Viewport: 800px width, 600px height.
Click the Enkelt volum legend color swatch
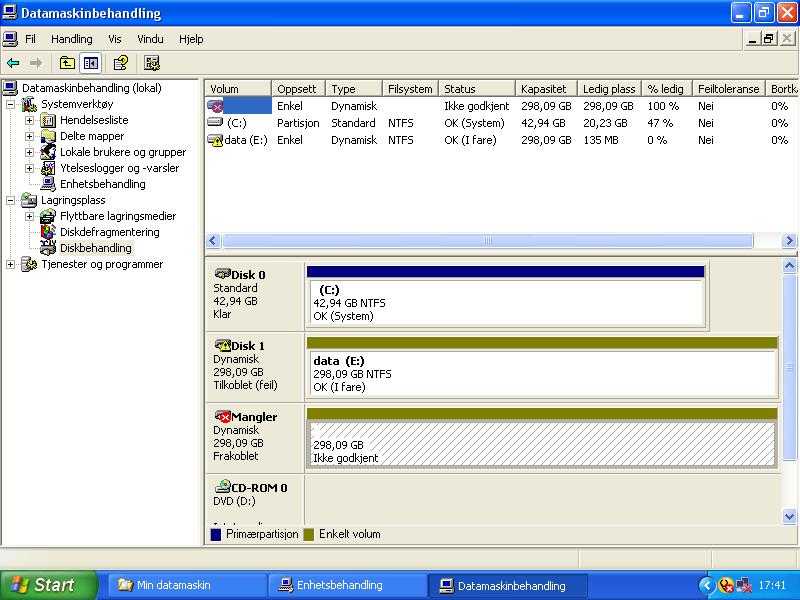click(308, 534)
